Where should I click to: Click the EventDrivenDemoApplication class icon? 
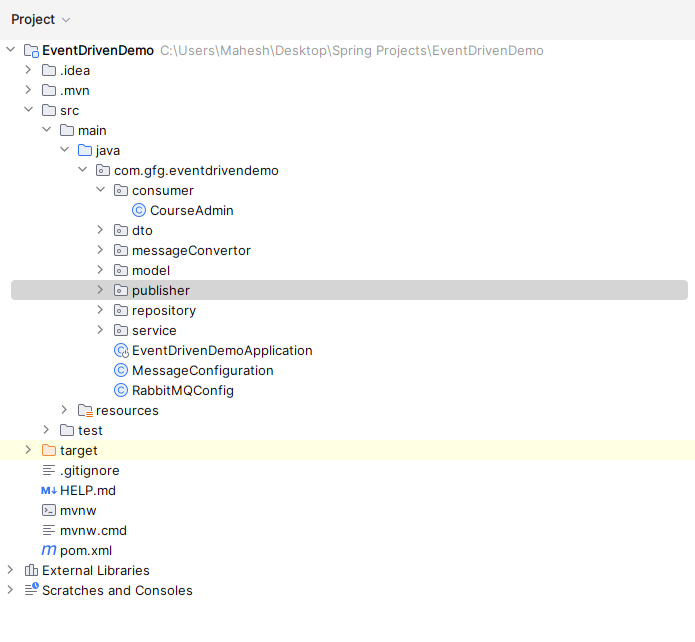(x=121, y=350)
